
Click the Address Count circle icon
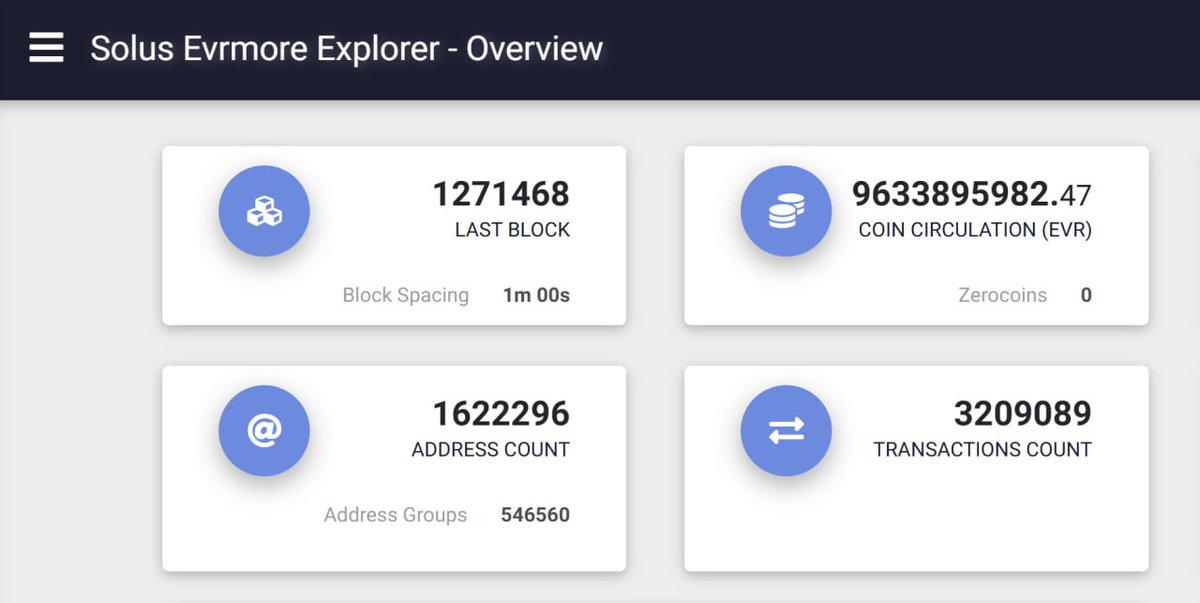click(x=264, y=430)
